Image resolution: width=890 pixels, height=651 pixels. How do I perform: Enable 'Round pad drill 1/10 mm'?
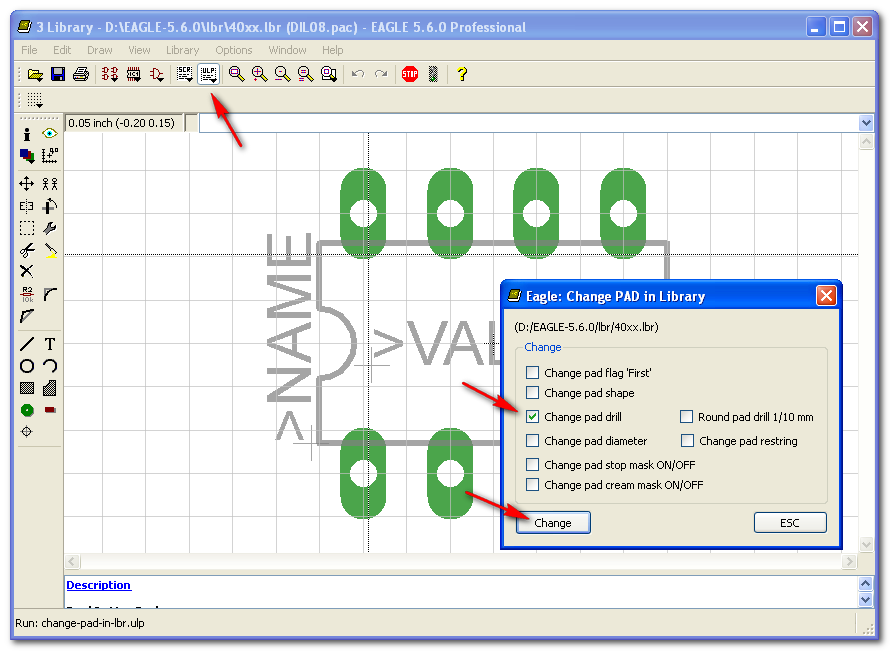(x=686, y=417)
